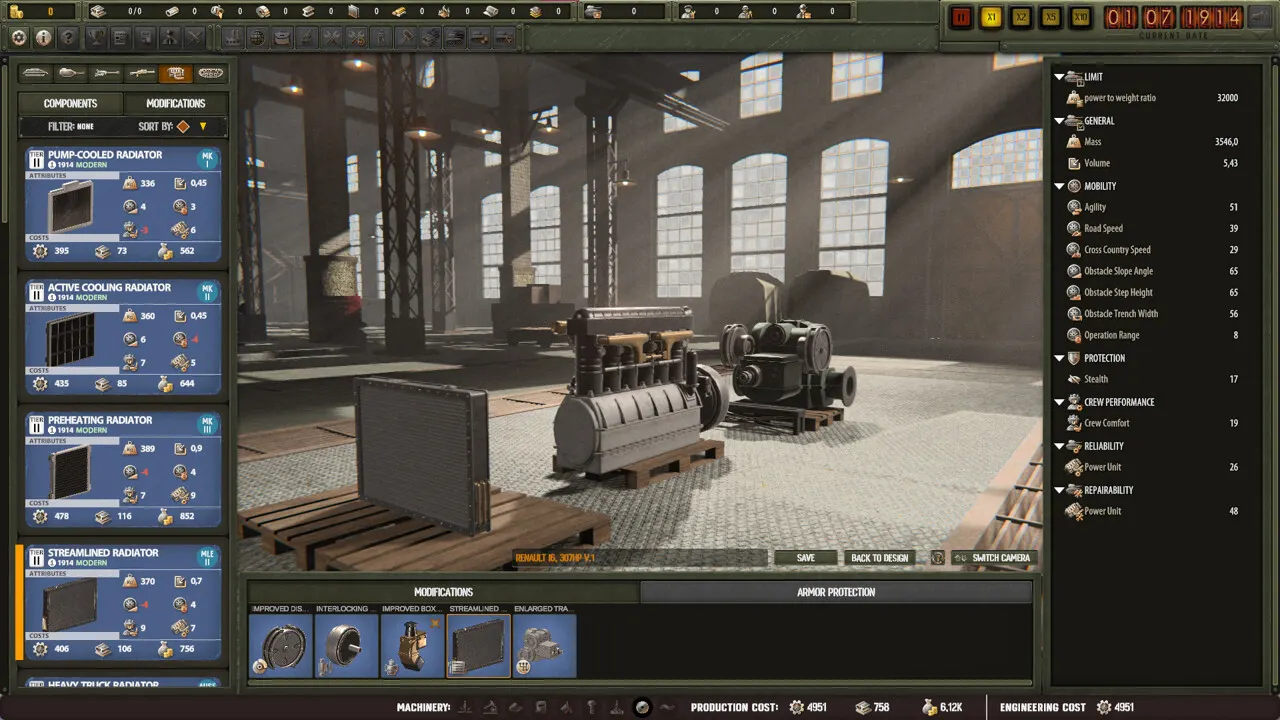This screenshot has width=1280, height=720.
Task: Select the cannon category icon
Action: (x=105, y=73)
